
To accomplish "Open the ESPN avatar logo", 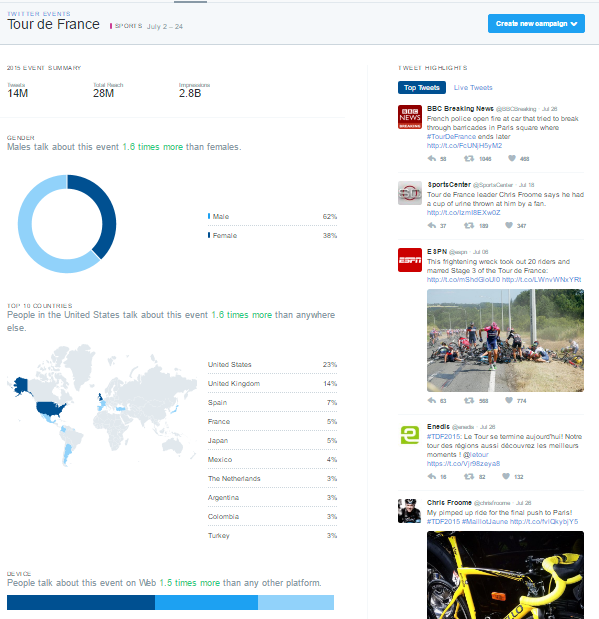I will 410,260.
